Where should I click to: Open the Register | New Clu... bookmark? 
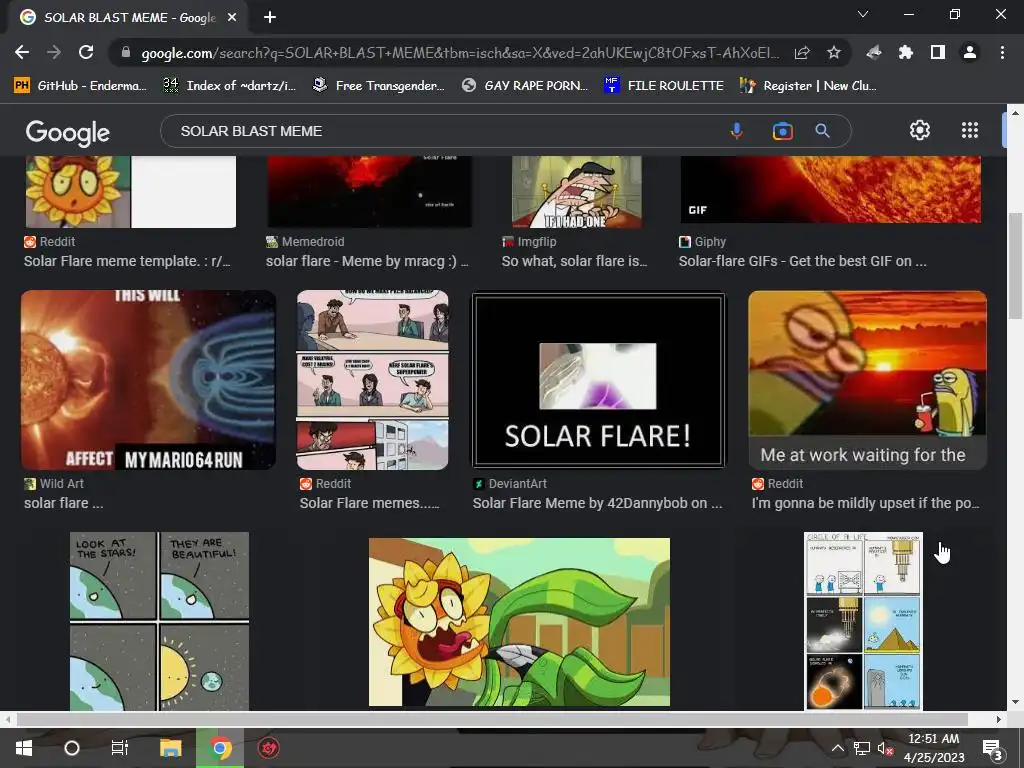click(x=808, y=86)
